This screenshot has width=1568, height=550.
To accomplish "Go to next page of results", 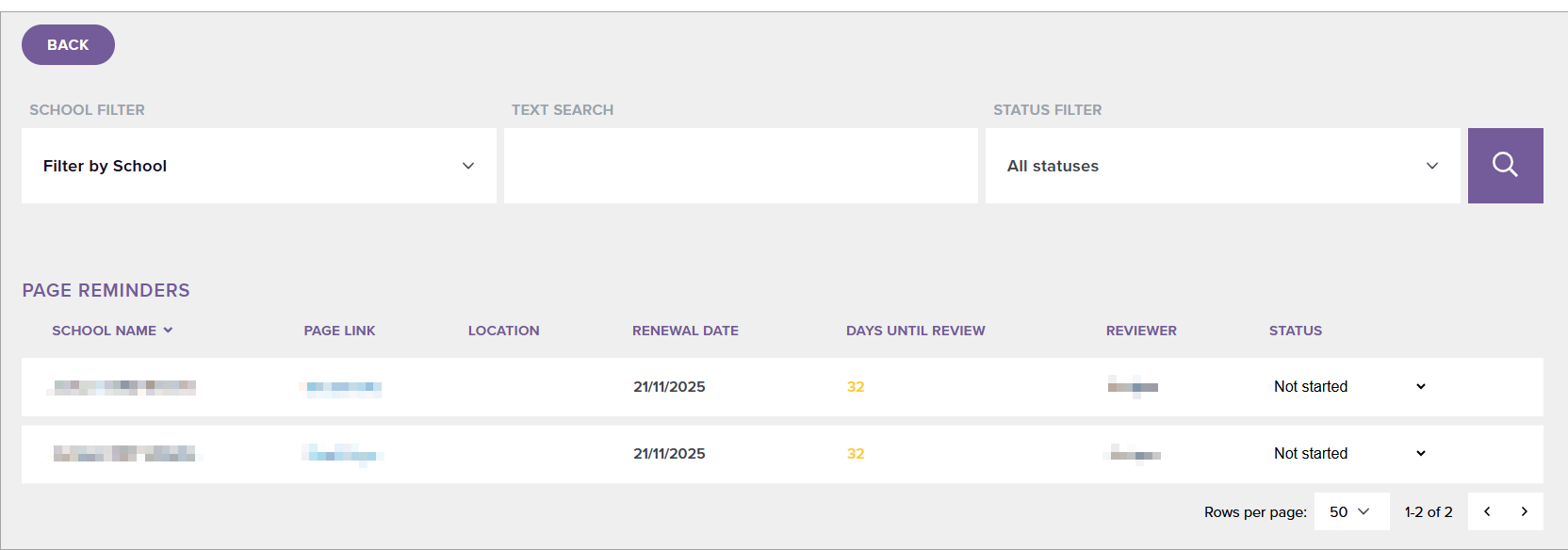I will [1524, 511].
